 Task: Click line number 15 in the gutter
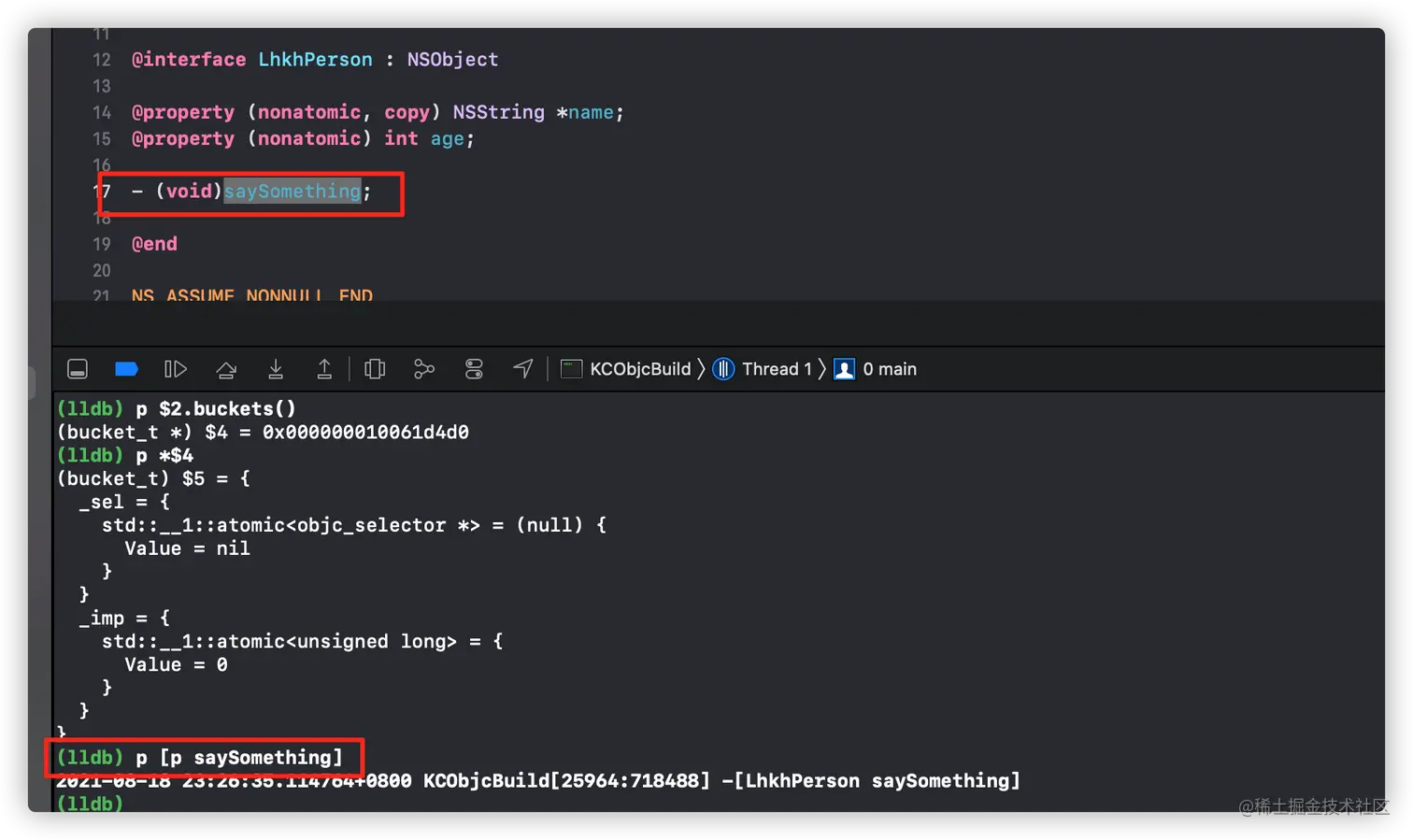tap(101, 138)
